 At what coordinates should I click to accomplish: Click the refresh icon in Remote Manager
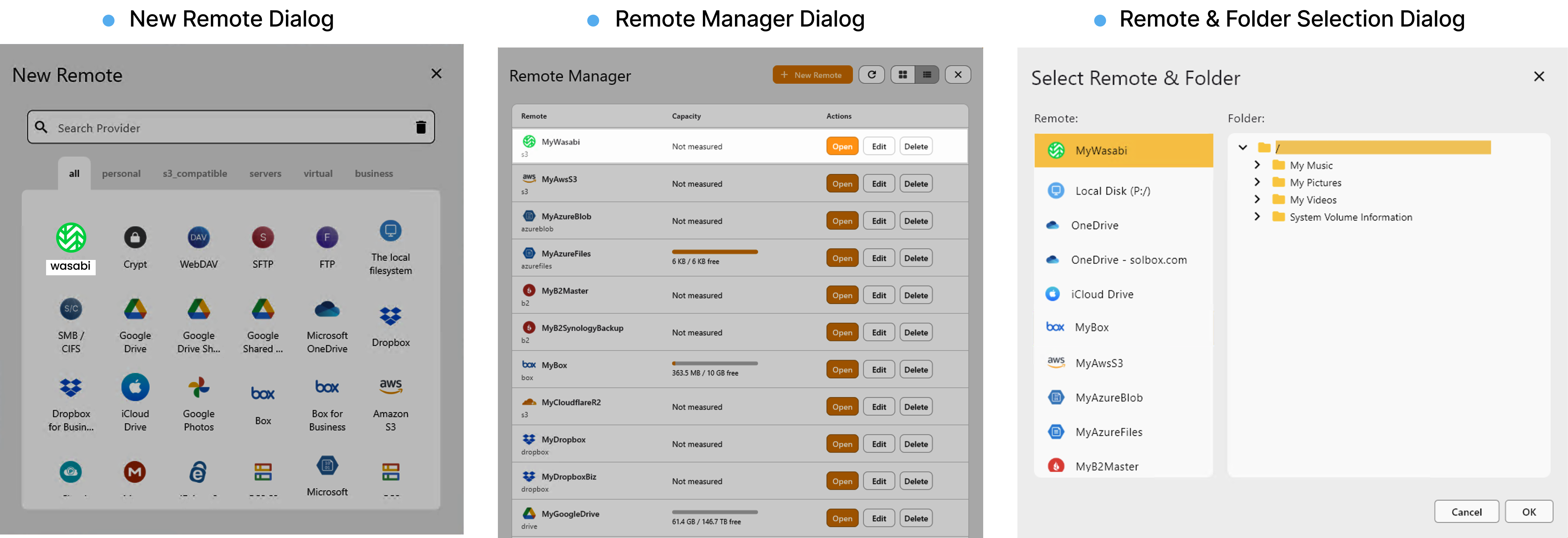872,74
